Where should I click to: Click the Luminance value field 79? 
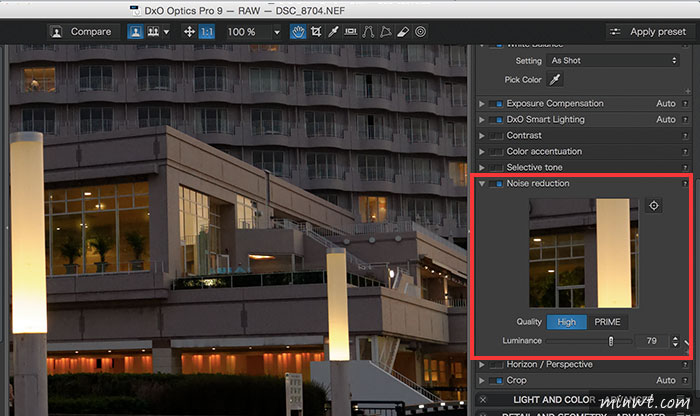coord(652,341)
